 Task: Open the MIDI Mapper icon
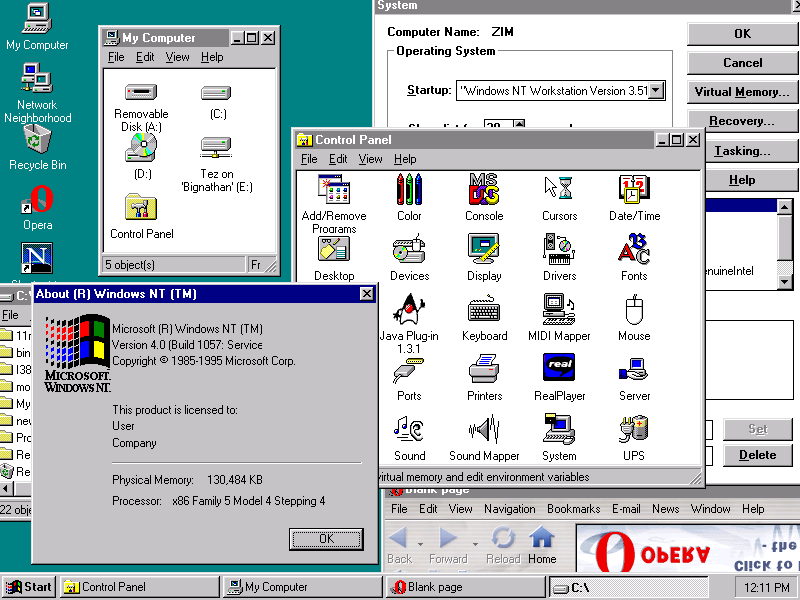pyautogui.click(x=558, y=313)
